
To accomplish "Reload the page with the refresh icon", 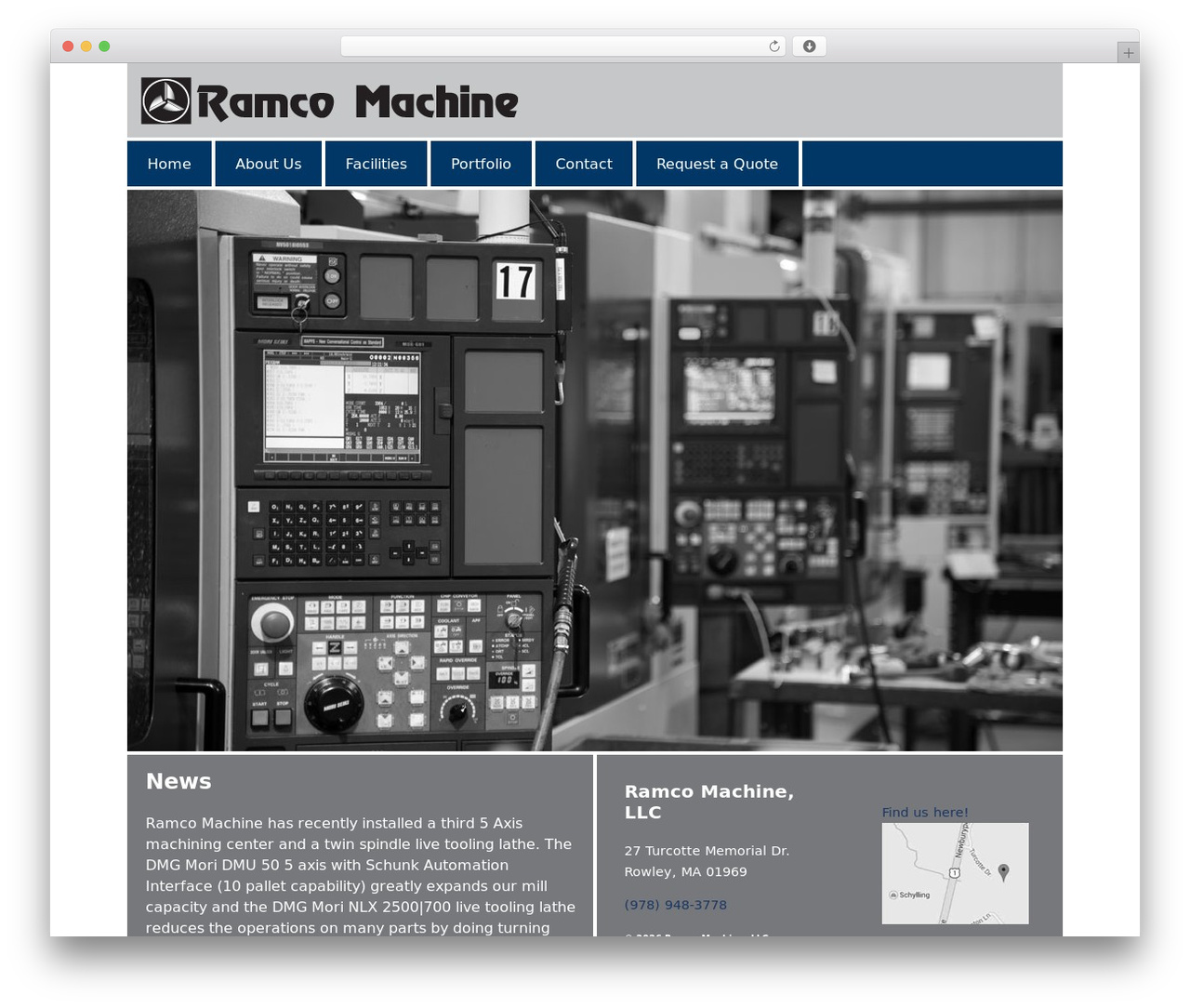I will pyautogui.click(x=774, y=46).
